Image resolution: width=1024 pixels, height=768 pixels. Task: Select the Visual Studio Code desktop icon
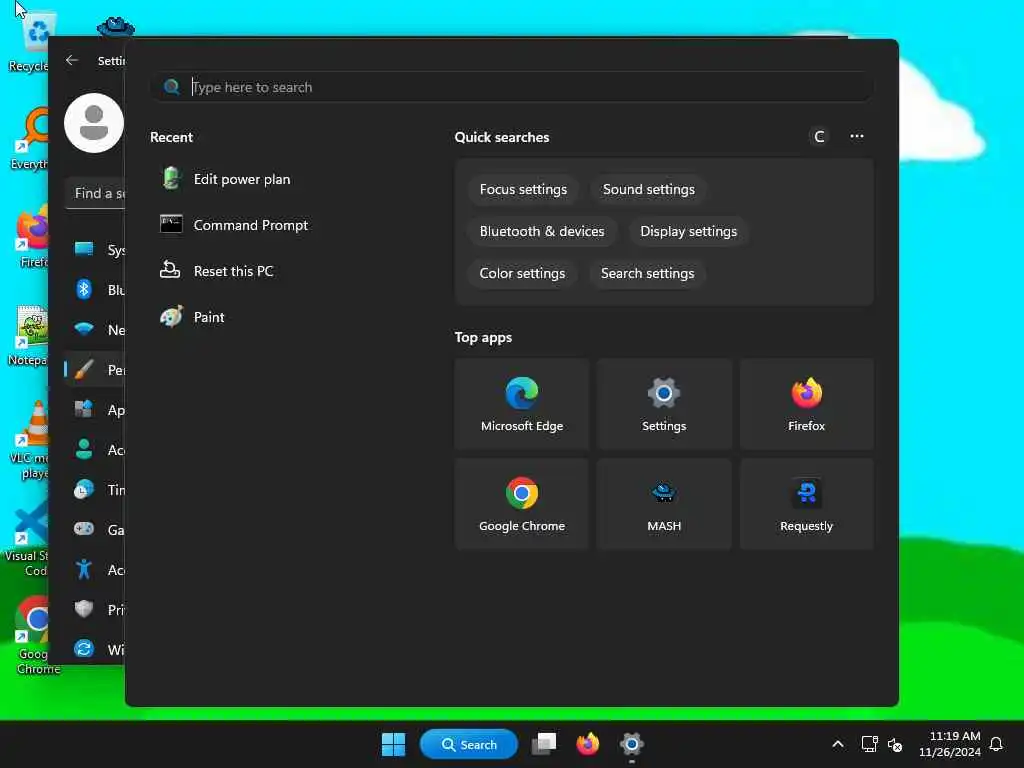[26, 539]
